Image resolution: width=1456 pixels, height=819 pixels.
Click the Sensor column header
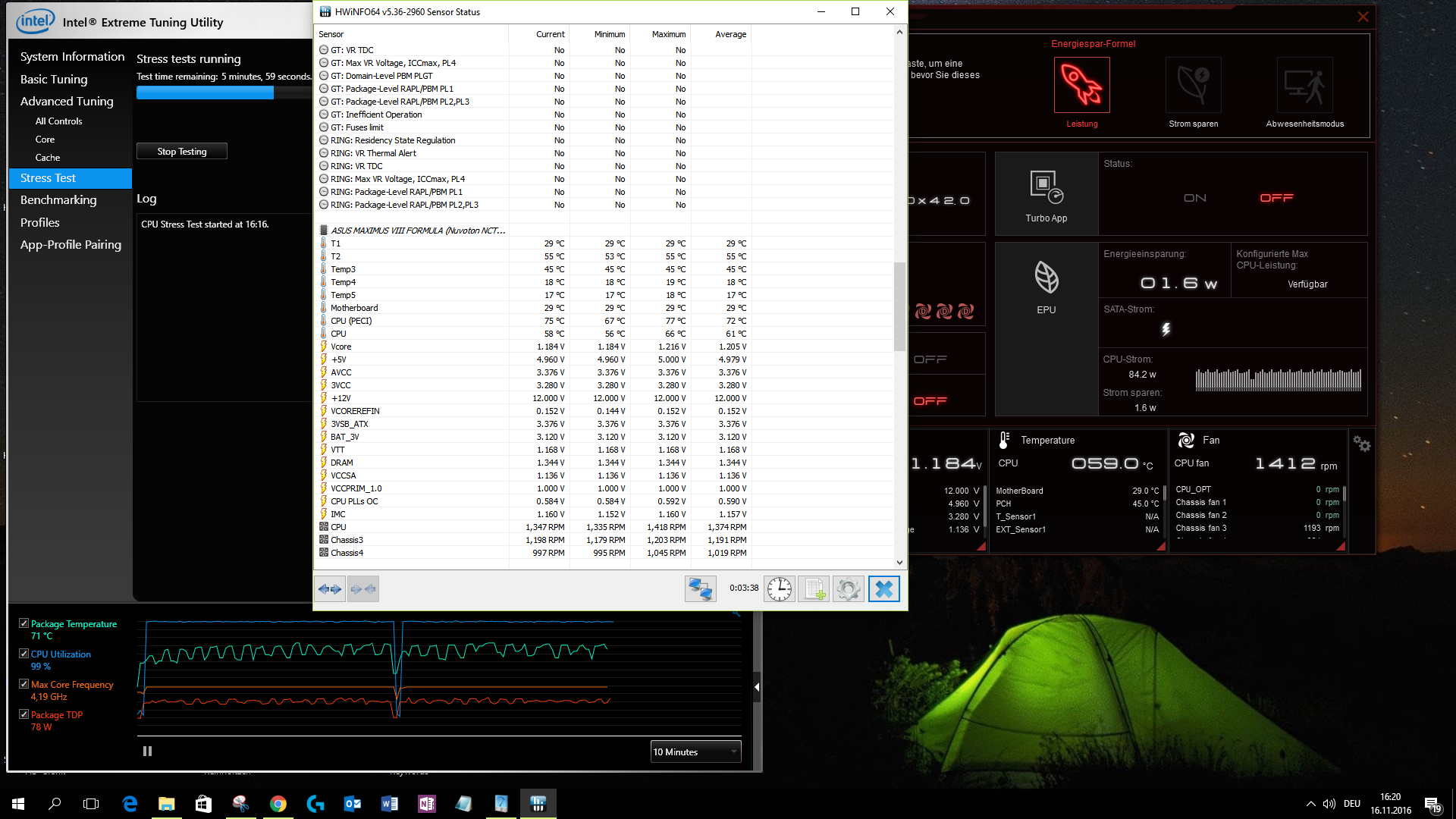click(411, 34)
